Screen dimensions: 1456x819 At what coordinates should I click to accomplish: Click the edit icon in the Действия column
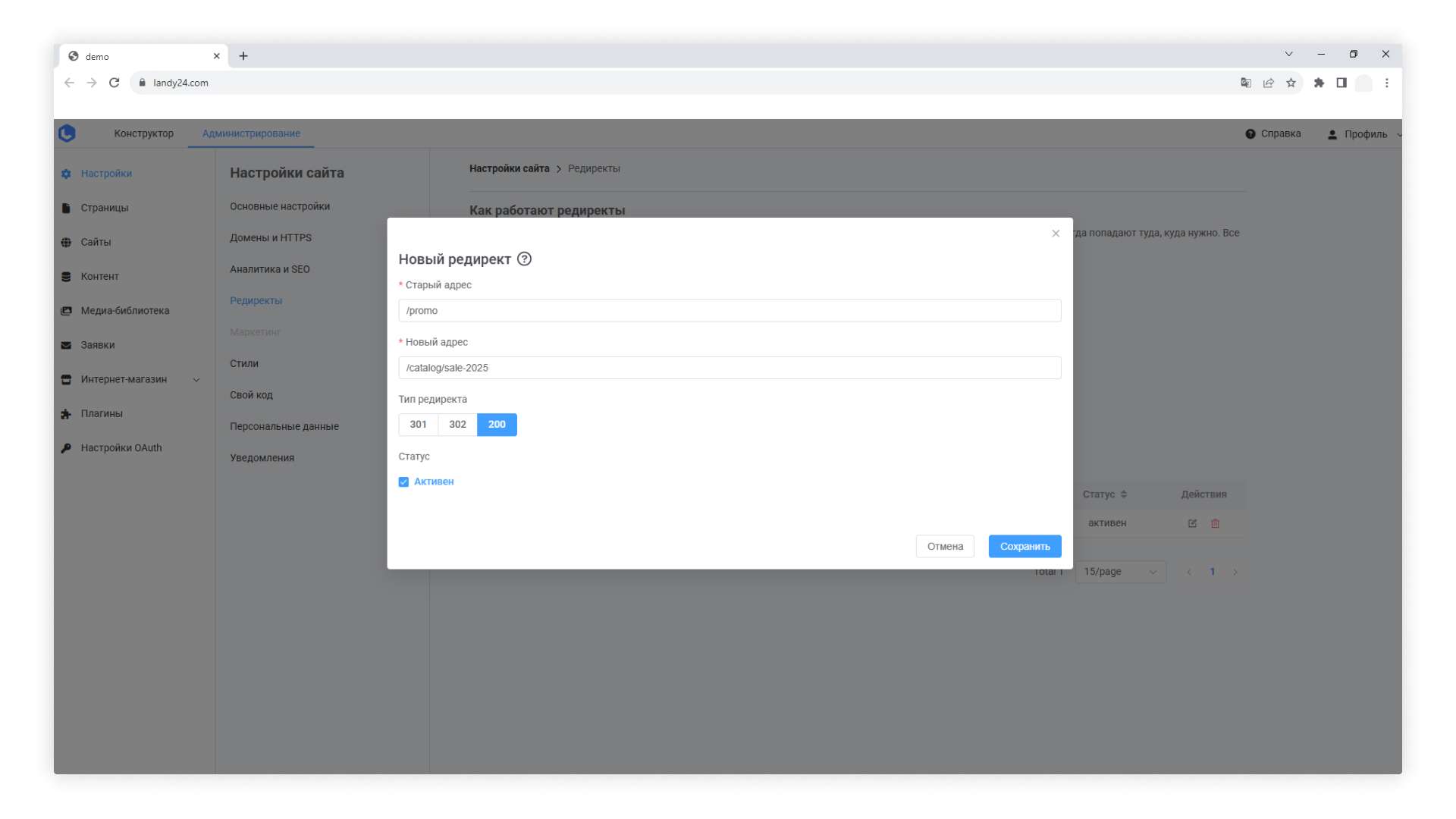1192,523
